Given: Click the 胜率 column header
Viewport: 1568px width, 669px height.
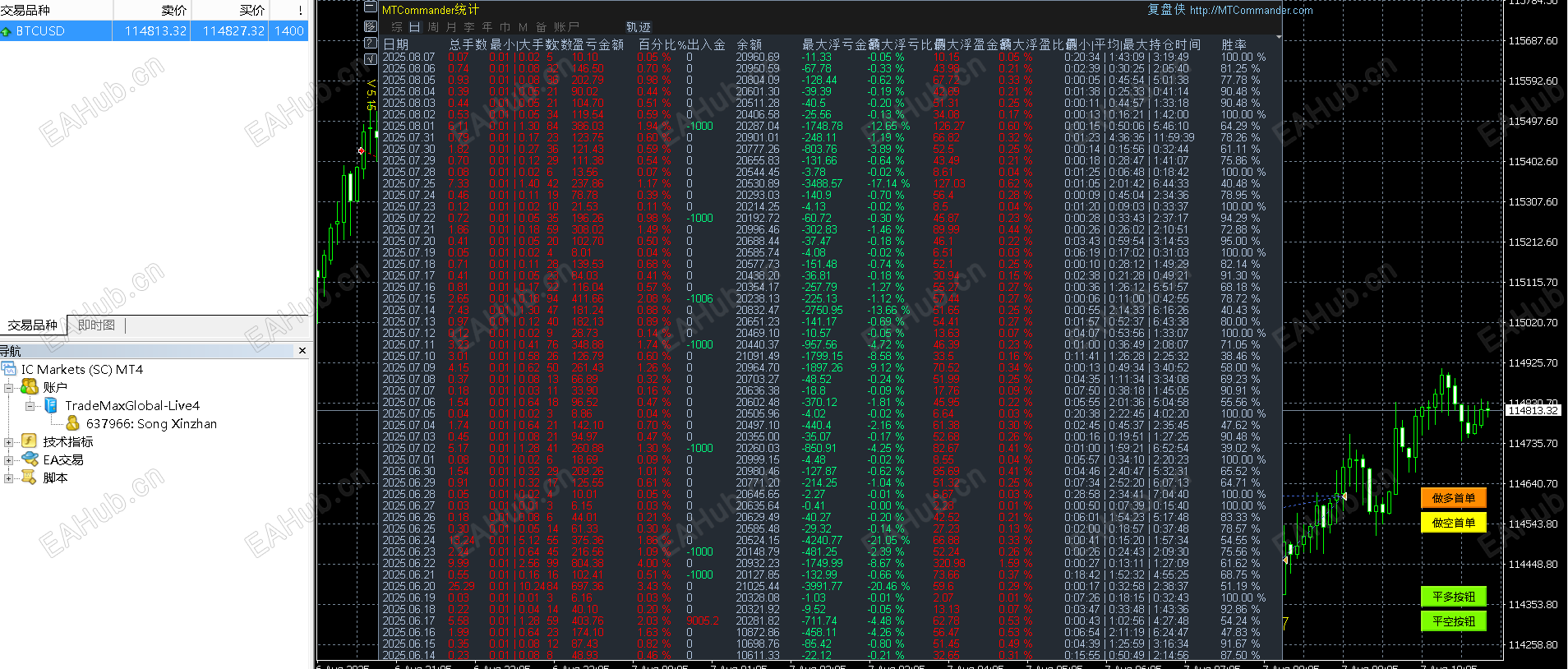Looking at the screenshot, I should coord(1234,44).
